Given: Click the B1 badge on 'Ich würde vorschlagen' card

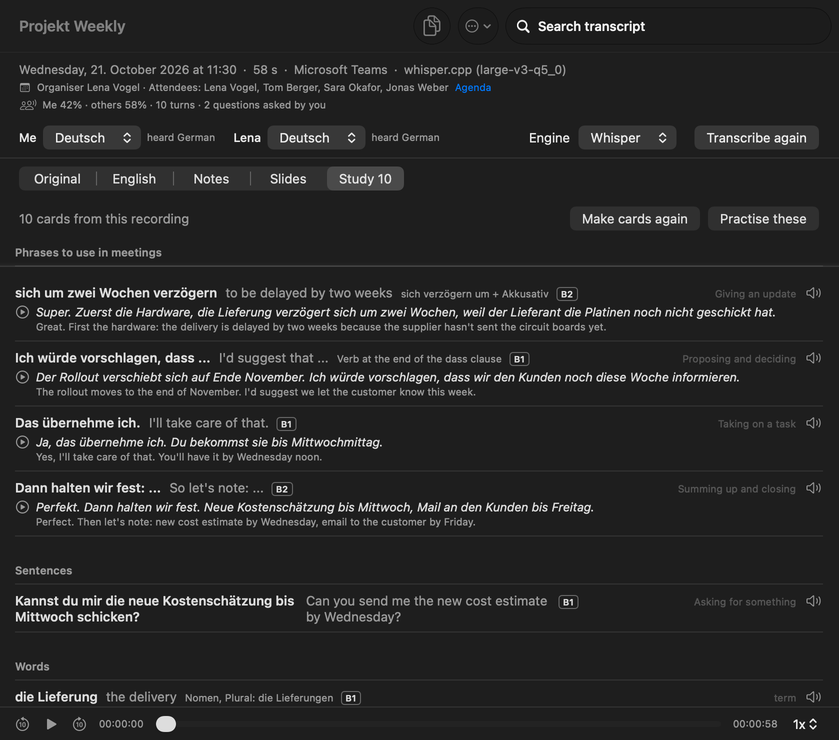Looking at the screenshot, I should coord(519,359).
